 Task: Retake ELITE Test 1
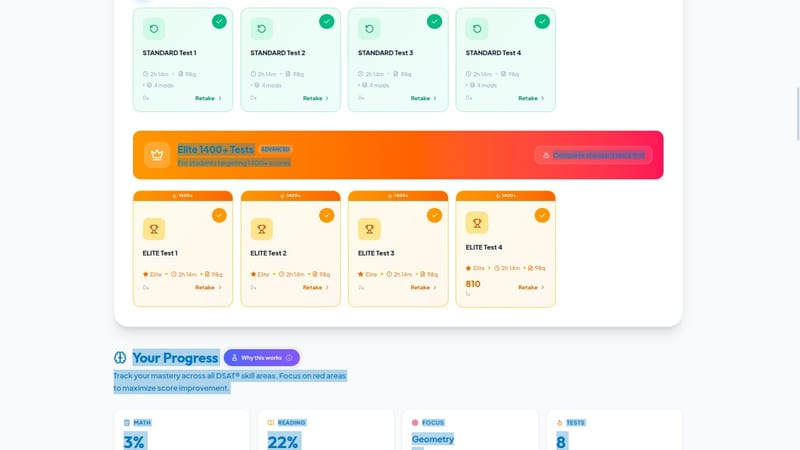208,287
